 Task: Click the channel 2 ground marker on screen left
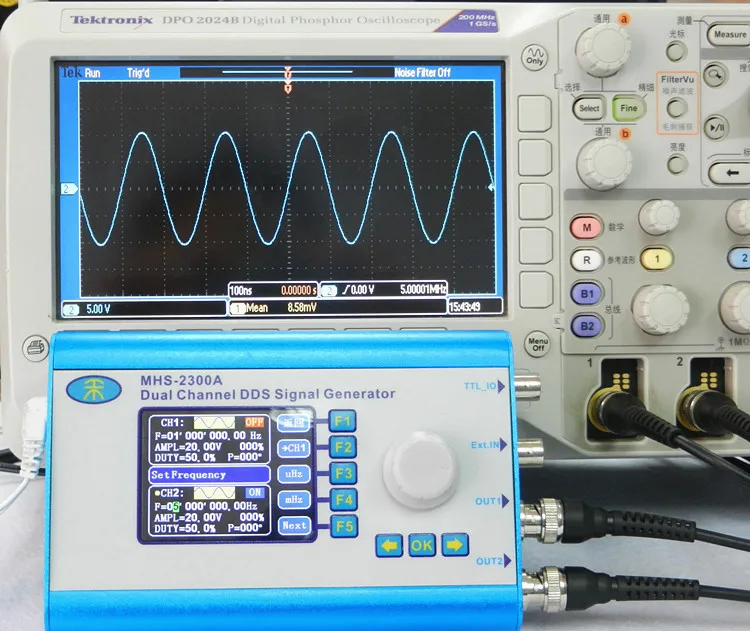coord(68,189)
